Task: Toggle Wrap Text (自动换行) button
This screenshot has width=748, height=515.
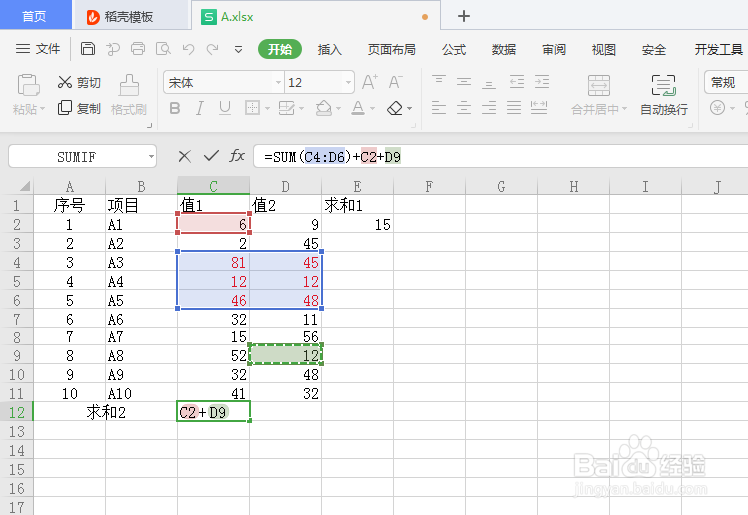Action: pos(664,95)
